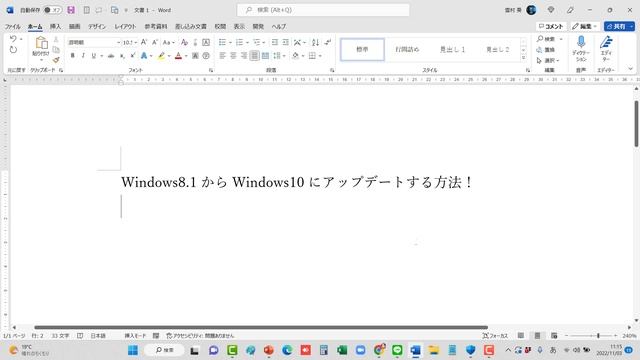The width and height of the screenshot is (640, 360).
Task: Apply the Heading 1 style
Action: coord(452,49)
